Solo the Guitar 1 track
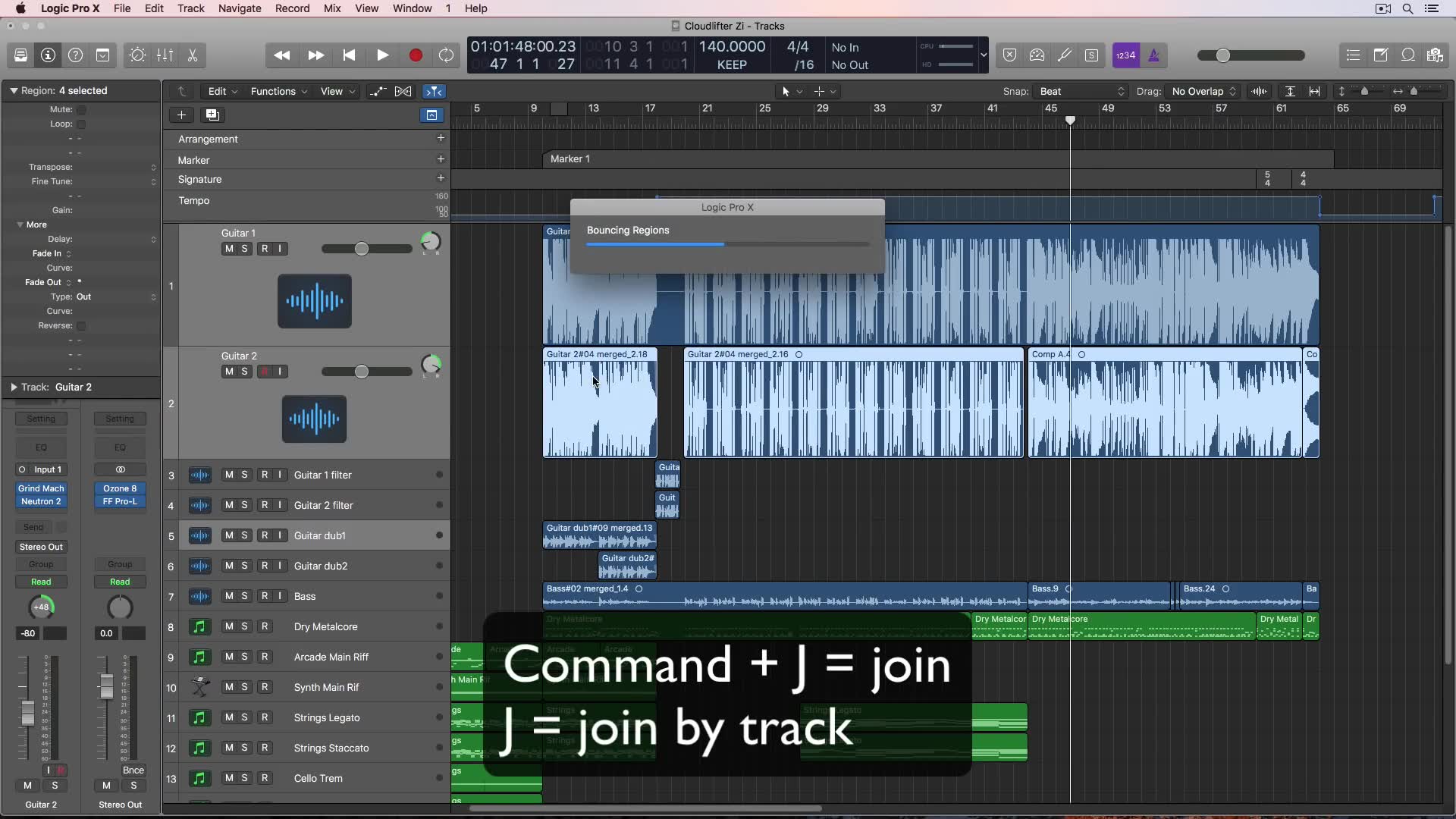The image size is (1456, 819). coord(244,249)
